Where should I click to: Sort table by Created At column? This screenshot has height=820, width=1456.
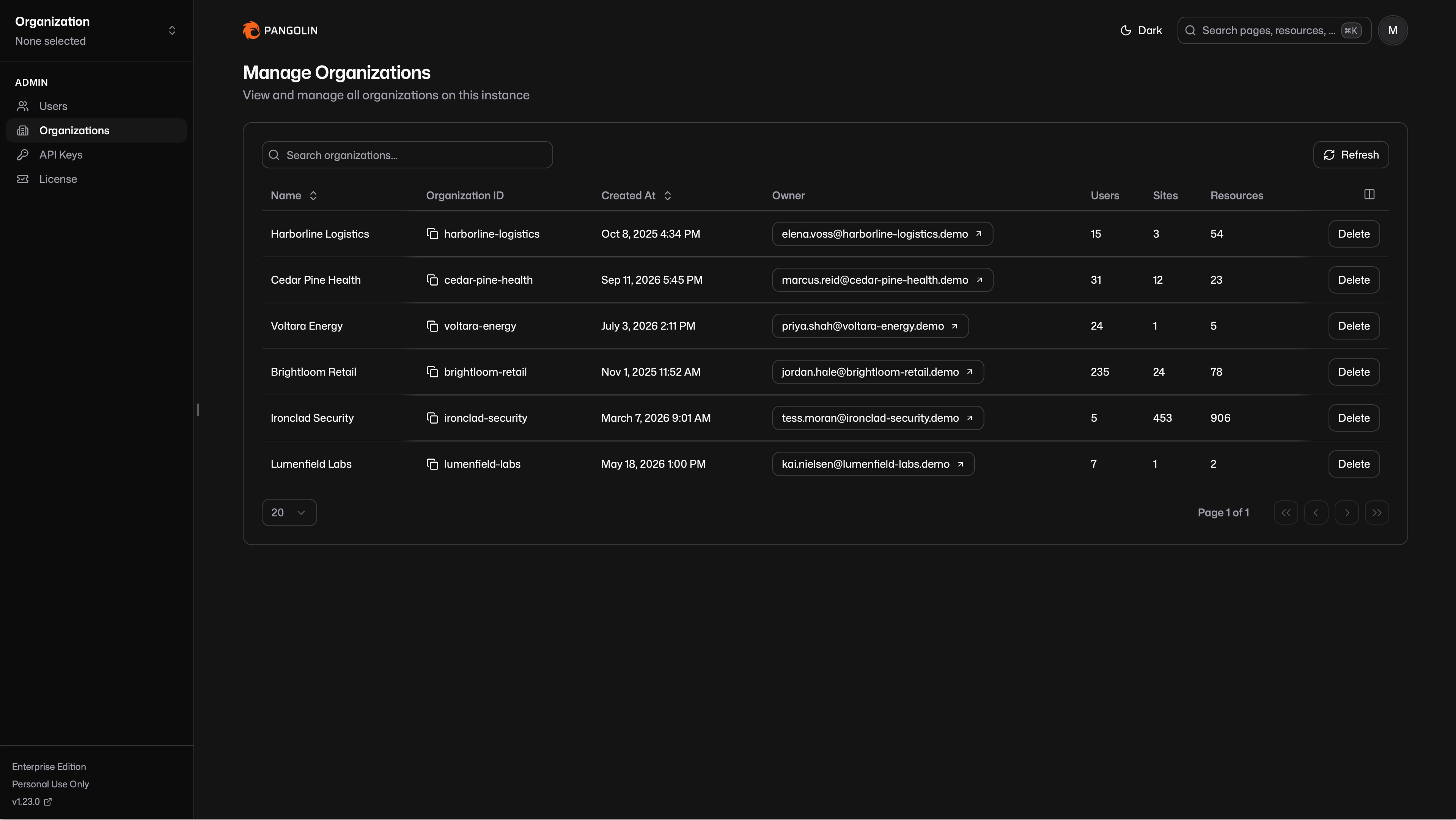[637, 196]
